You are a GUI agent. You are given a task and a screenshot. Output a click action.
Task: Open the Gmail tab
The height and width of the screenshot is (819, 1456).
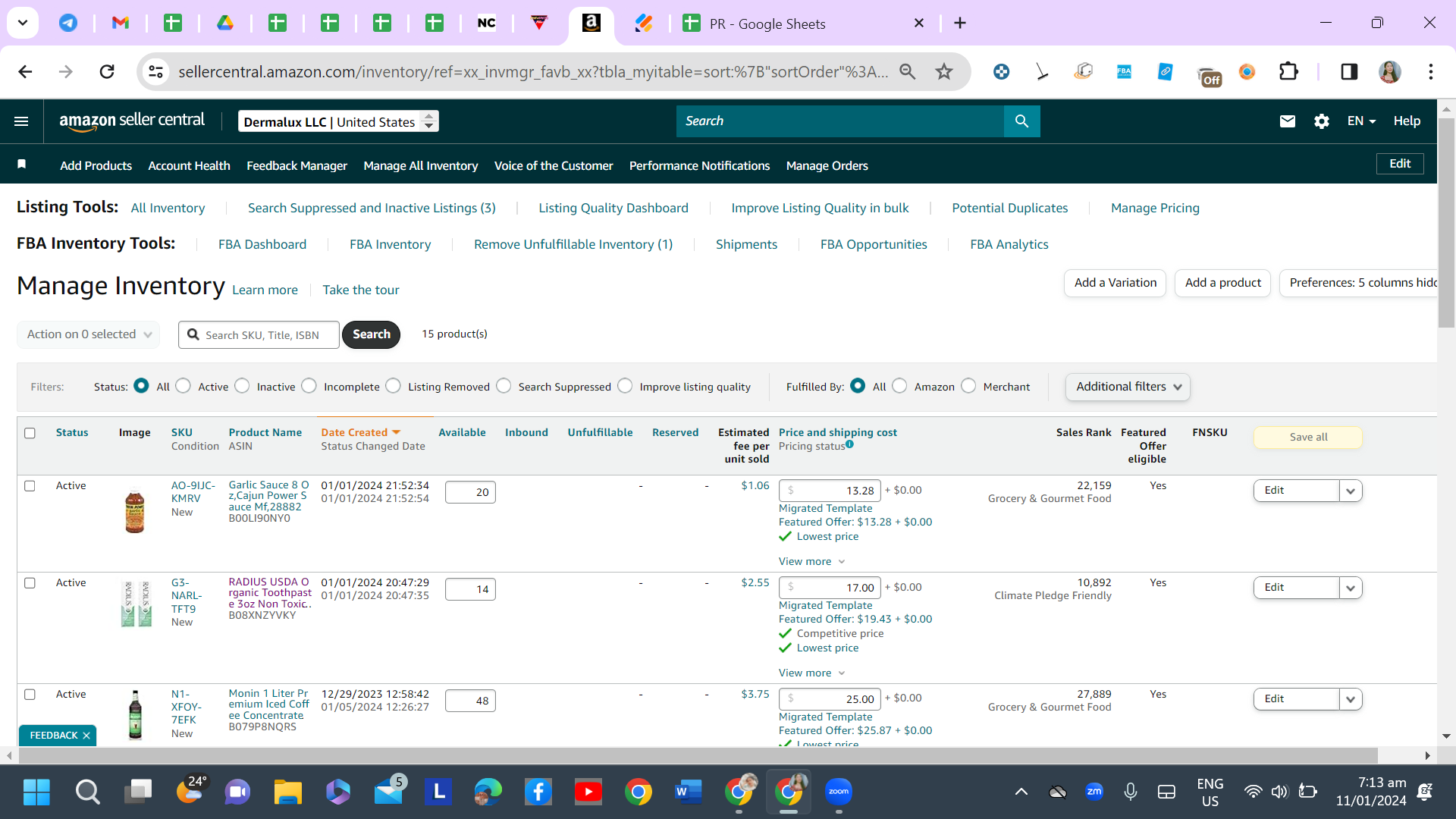tap(121, 23)
